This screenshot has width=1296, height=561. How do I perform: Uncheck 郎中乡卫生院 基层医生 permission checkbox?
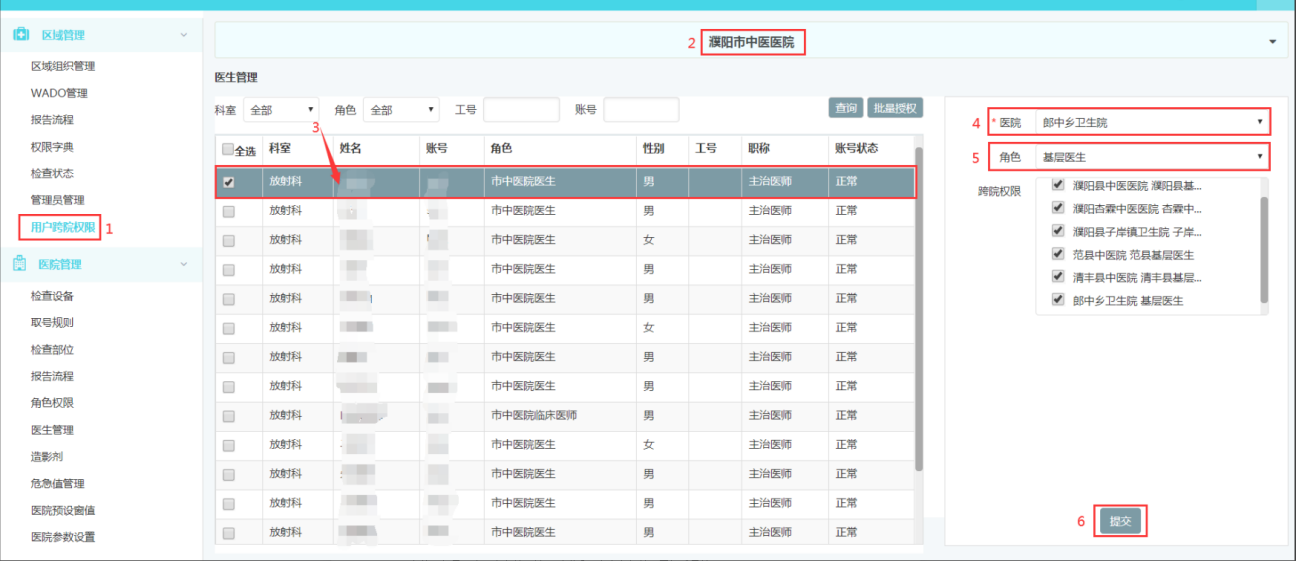(1058, 300)
